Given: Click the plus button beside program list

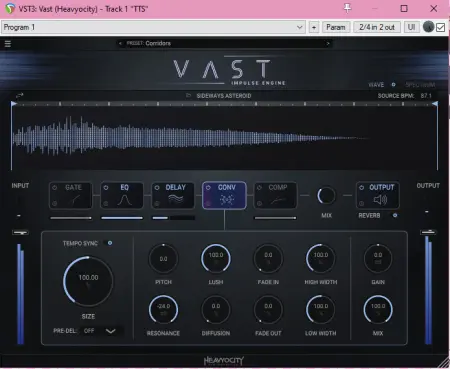Looking at the screenshot, I should click(x=314, y=27).
